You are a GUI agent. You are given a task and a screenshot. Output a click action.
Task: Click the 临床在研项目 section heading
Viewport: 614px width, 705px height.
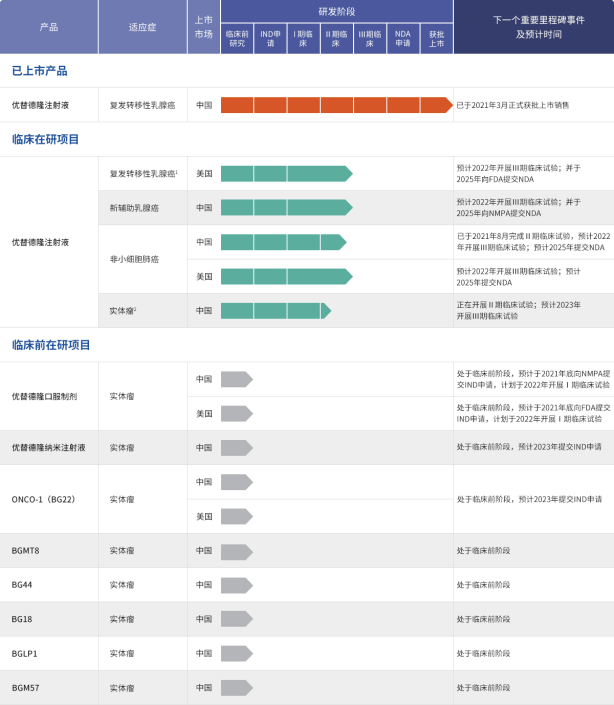coord(45,139)
